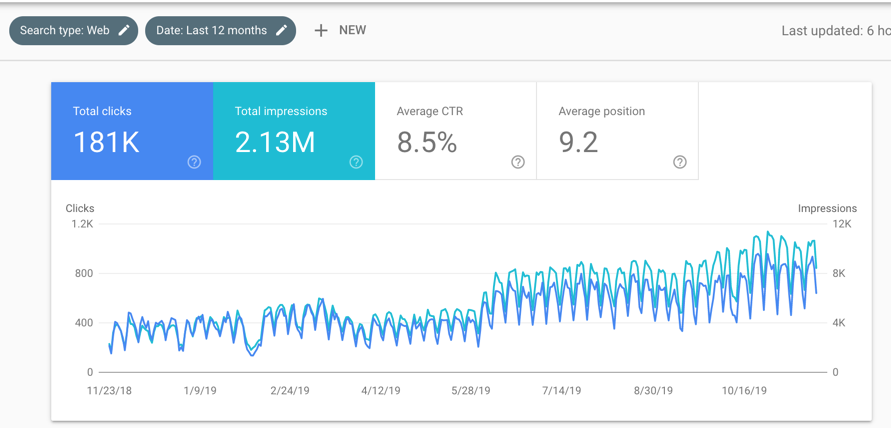Show help for Average CTR metric
Viewport: 891px width, 428px height.
518,162
